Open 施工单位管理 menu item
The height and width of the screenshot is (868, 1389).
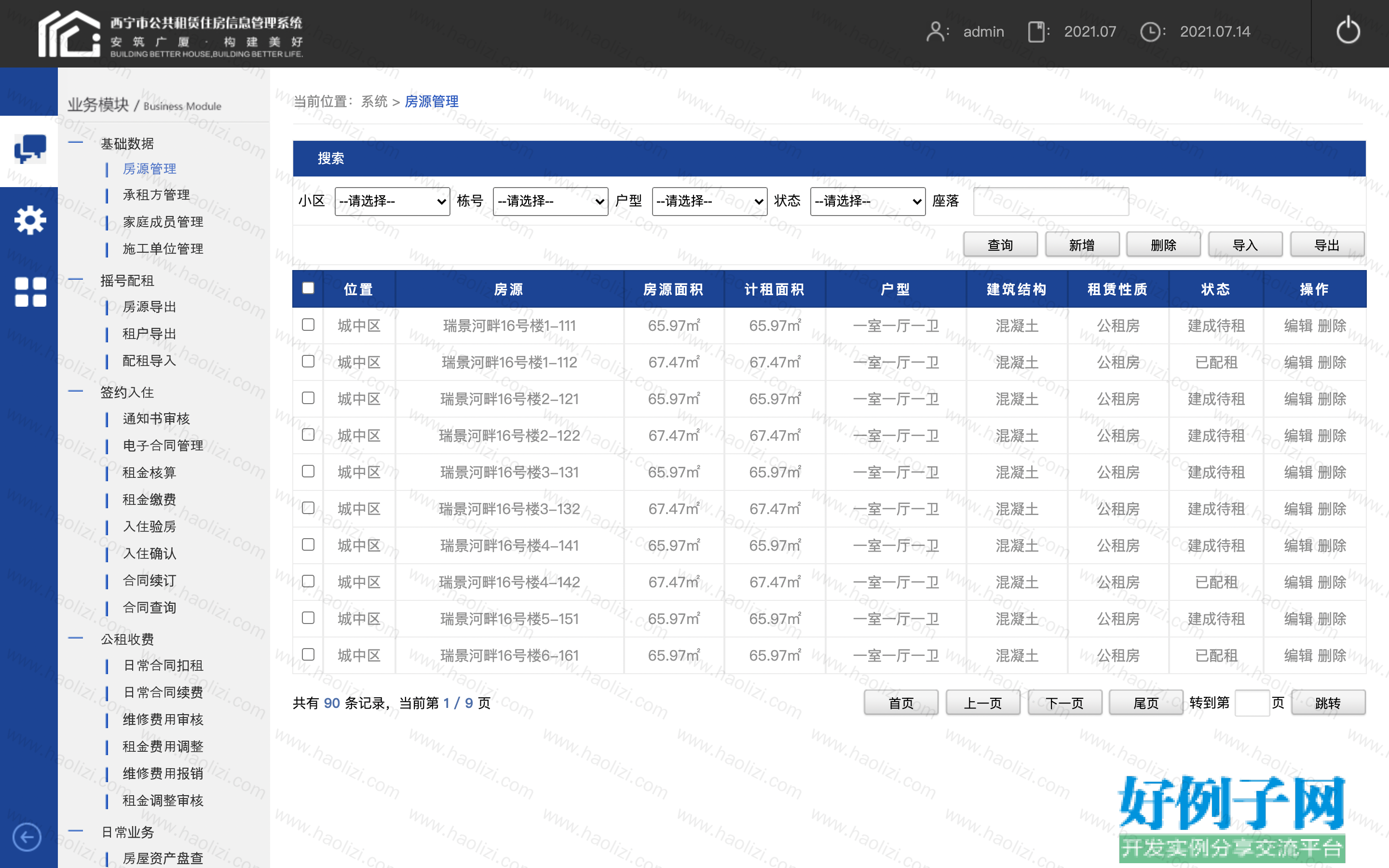click(x=163, y=248)
